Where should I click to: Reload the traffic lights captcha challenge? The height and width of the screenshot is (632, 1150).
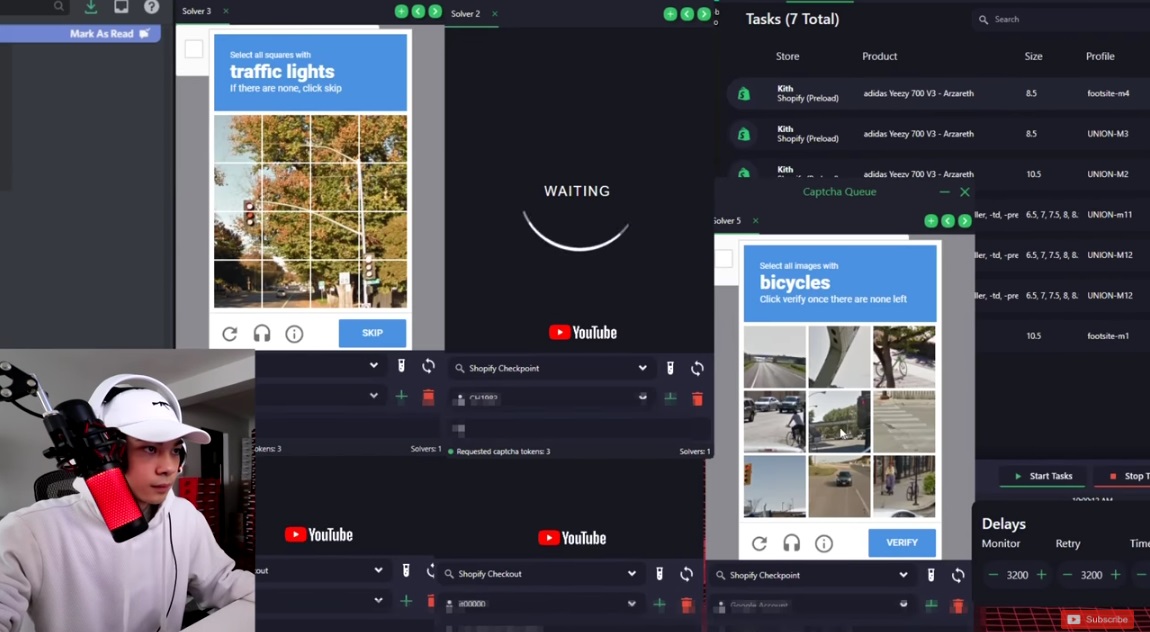click(230, 334)
